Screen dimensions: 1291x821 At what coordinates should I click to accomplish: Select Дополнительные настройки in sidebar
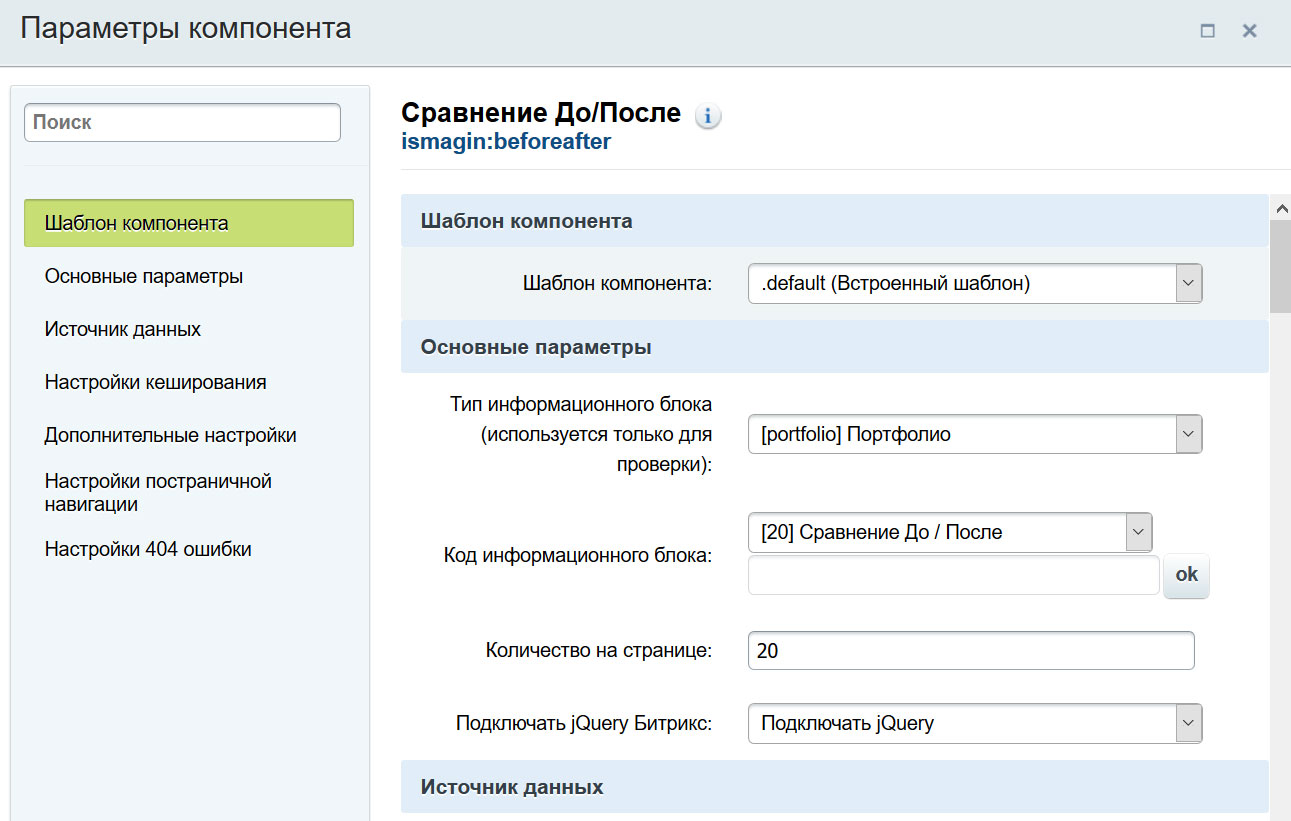(x=170, y=435)
